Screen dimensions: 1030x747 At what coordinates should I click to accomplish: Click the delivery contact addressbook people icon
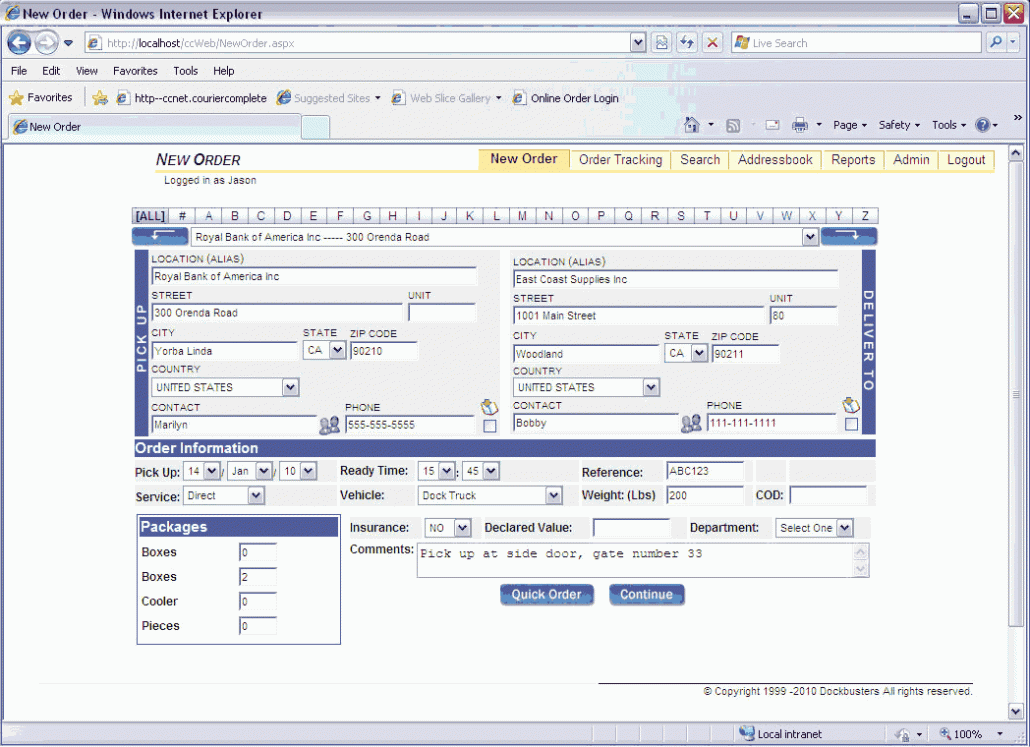coord(691,424)
